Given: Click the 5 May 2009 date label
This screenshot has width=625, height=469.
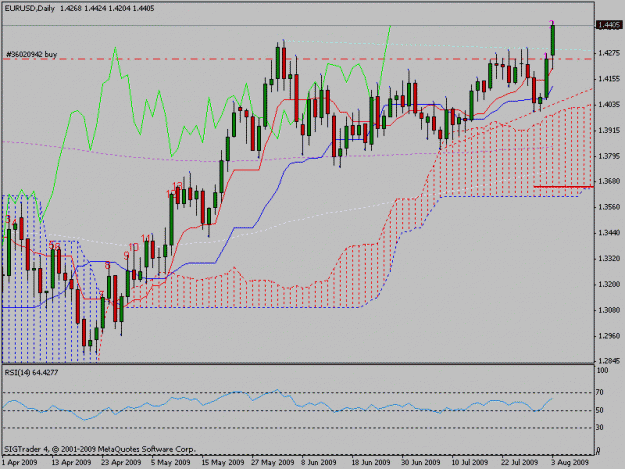Looking at the screenshot, I should 170,462.
